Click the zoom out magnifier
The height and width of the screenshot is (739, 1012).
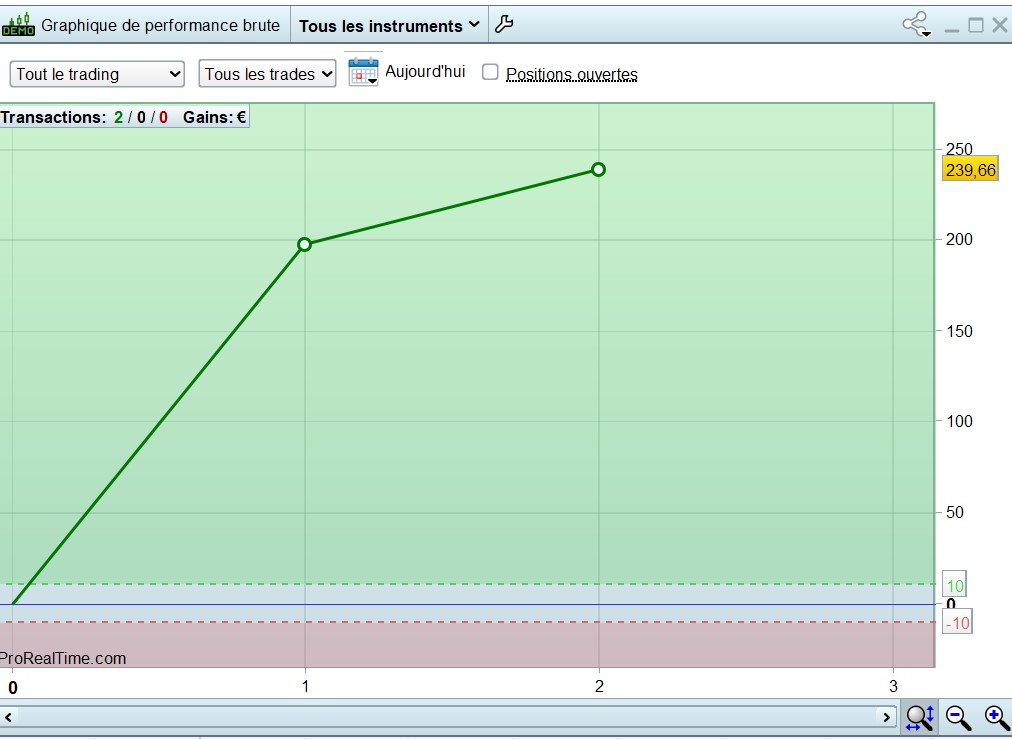tap(958, 717)
